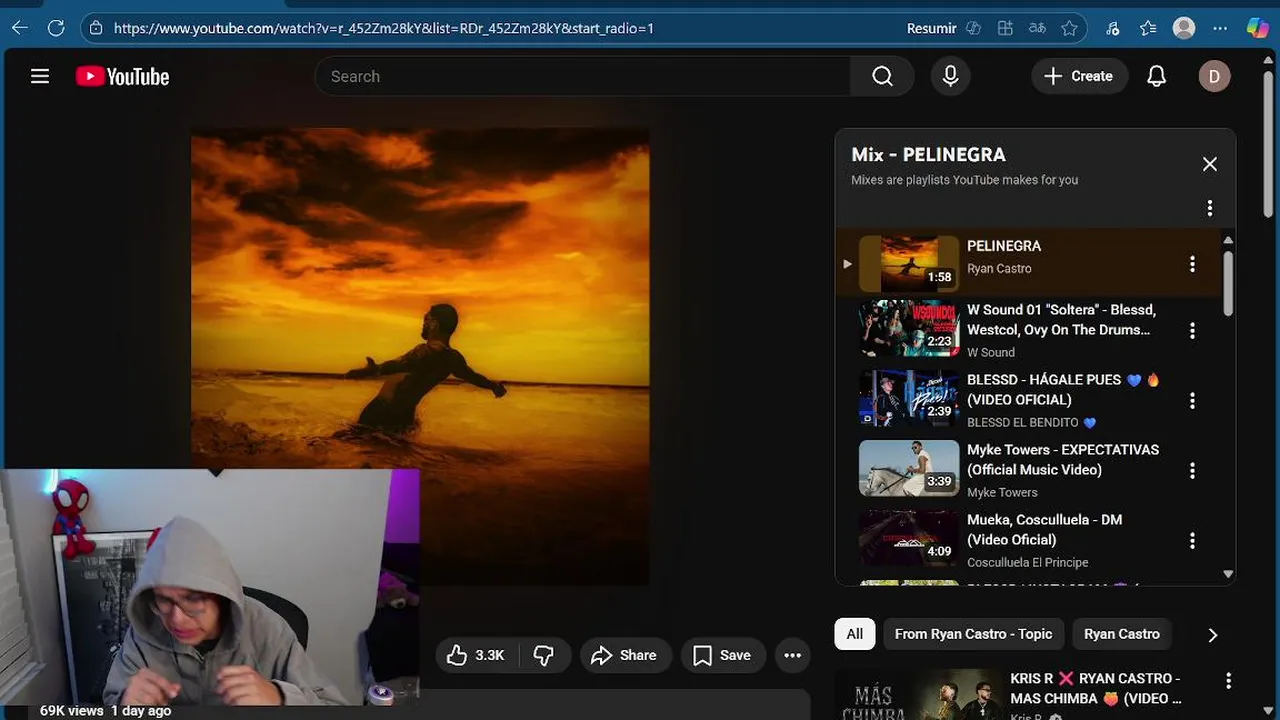Screen dimensions: 1280x720
Task: Select the All filter chip
Action: pyautogui.click(x=855, y=634)
